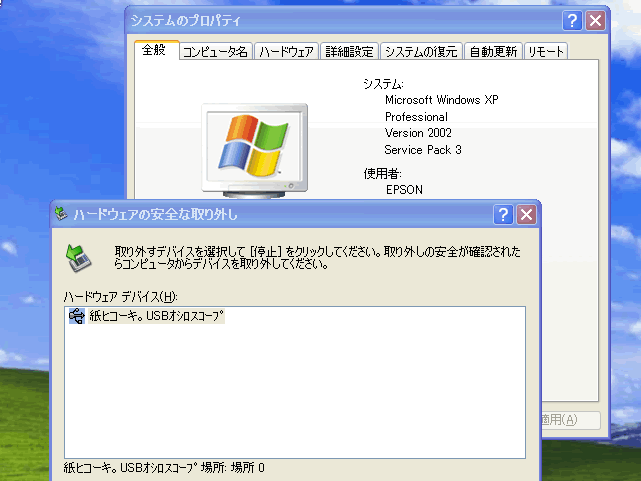
Task: Click the USB device icon in the hardware list
Action: [x=77, y=317]
